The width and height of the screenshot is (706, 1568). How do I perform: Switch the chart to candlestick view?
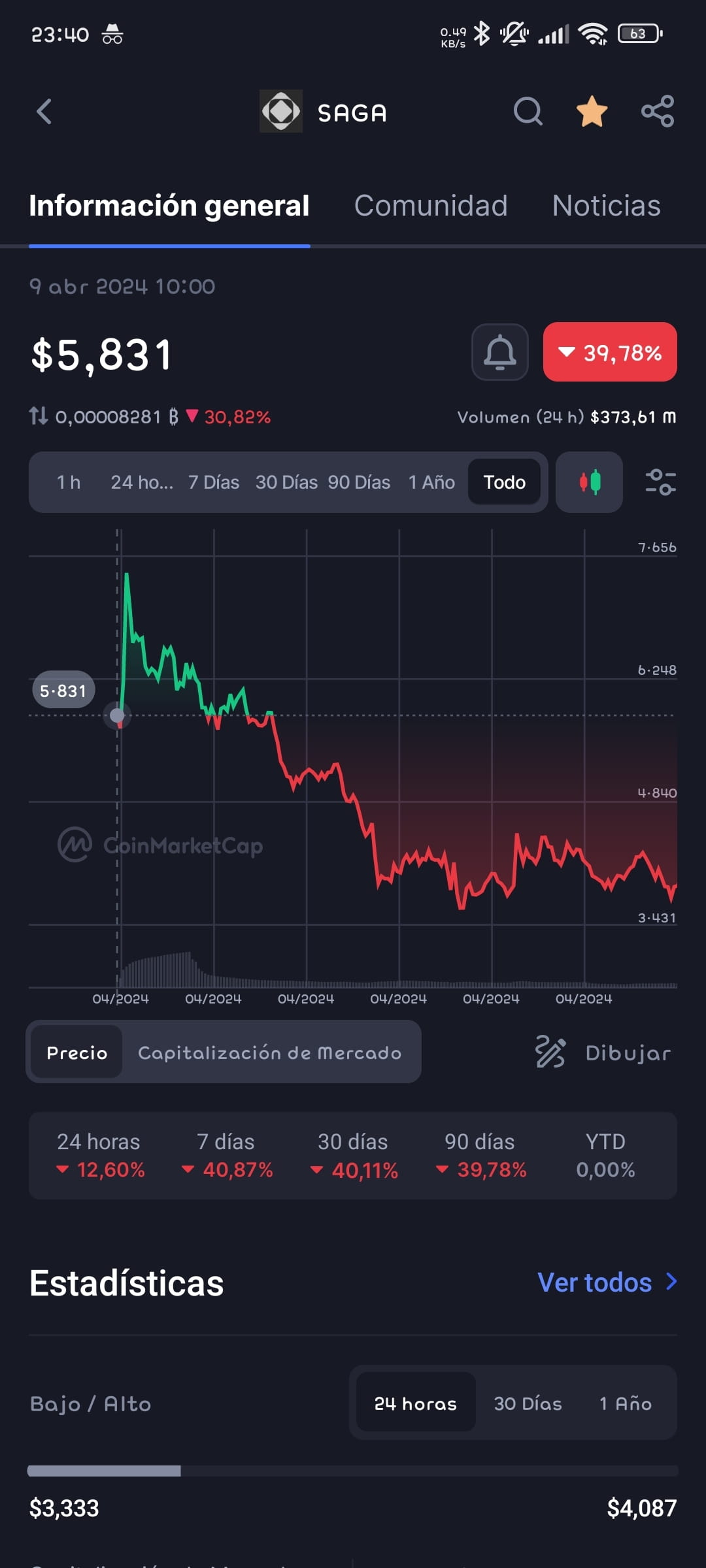588,482
